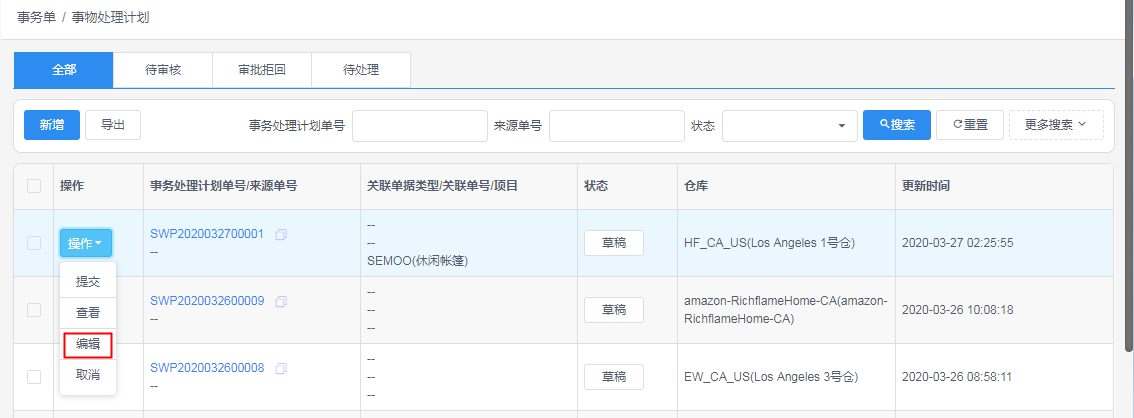1134x418 pixels.
Task: Switch to the 待审核 tab
Action: (163, 70)
